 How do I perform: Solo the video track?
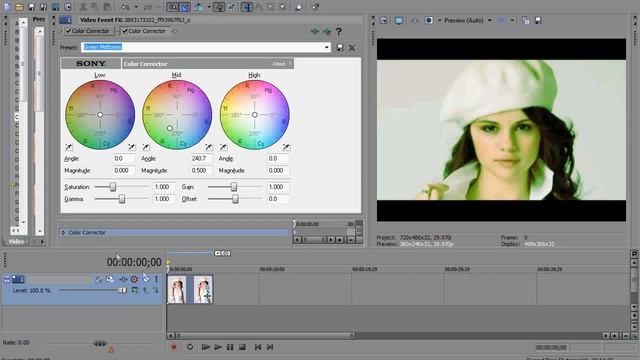coord(156,279)
